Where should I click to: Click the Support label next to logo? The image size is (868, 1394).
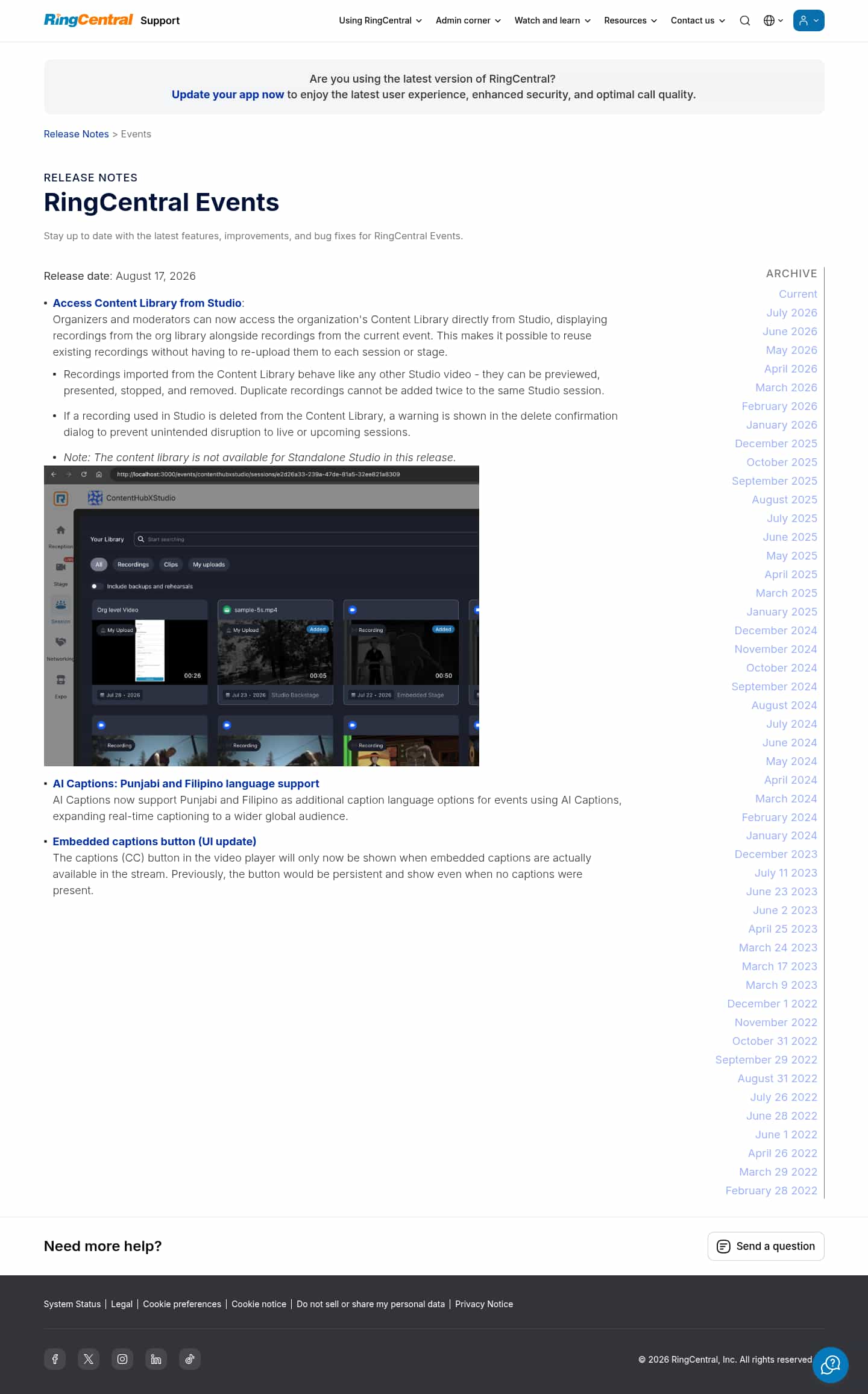tap(160, 20)
